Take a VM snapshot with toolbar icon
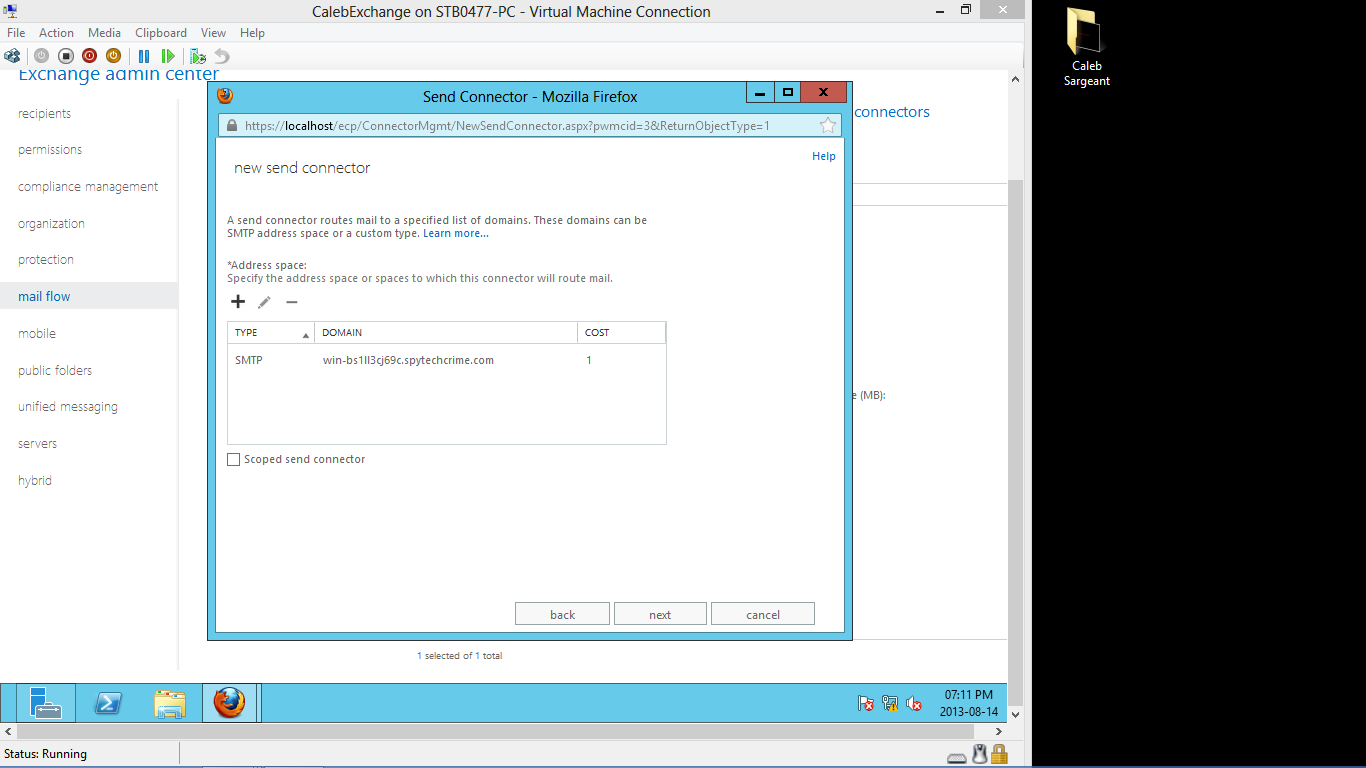 pos(198,56)
